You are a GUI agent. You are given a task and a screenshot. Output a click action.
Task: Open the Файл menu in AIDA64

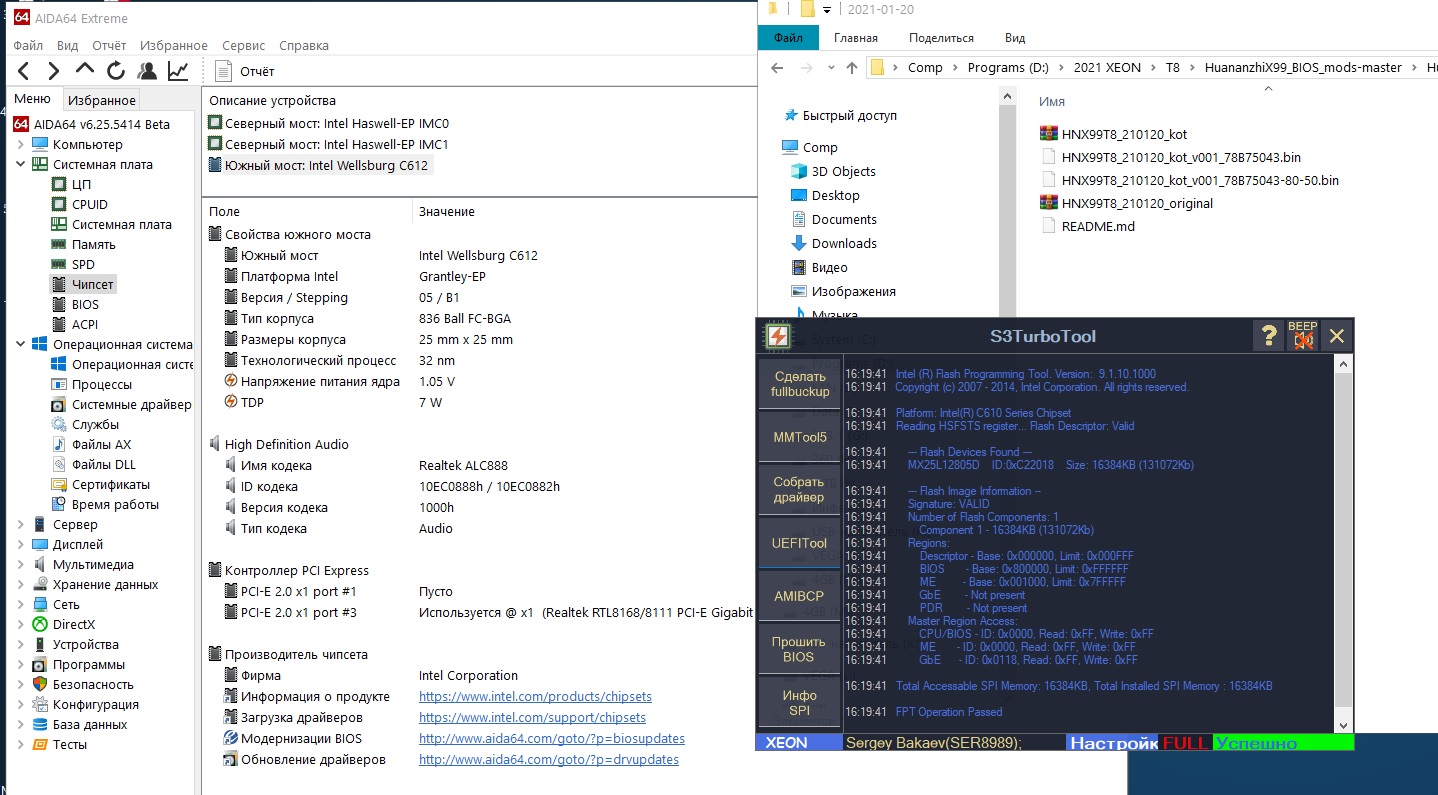coord(28,45)
